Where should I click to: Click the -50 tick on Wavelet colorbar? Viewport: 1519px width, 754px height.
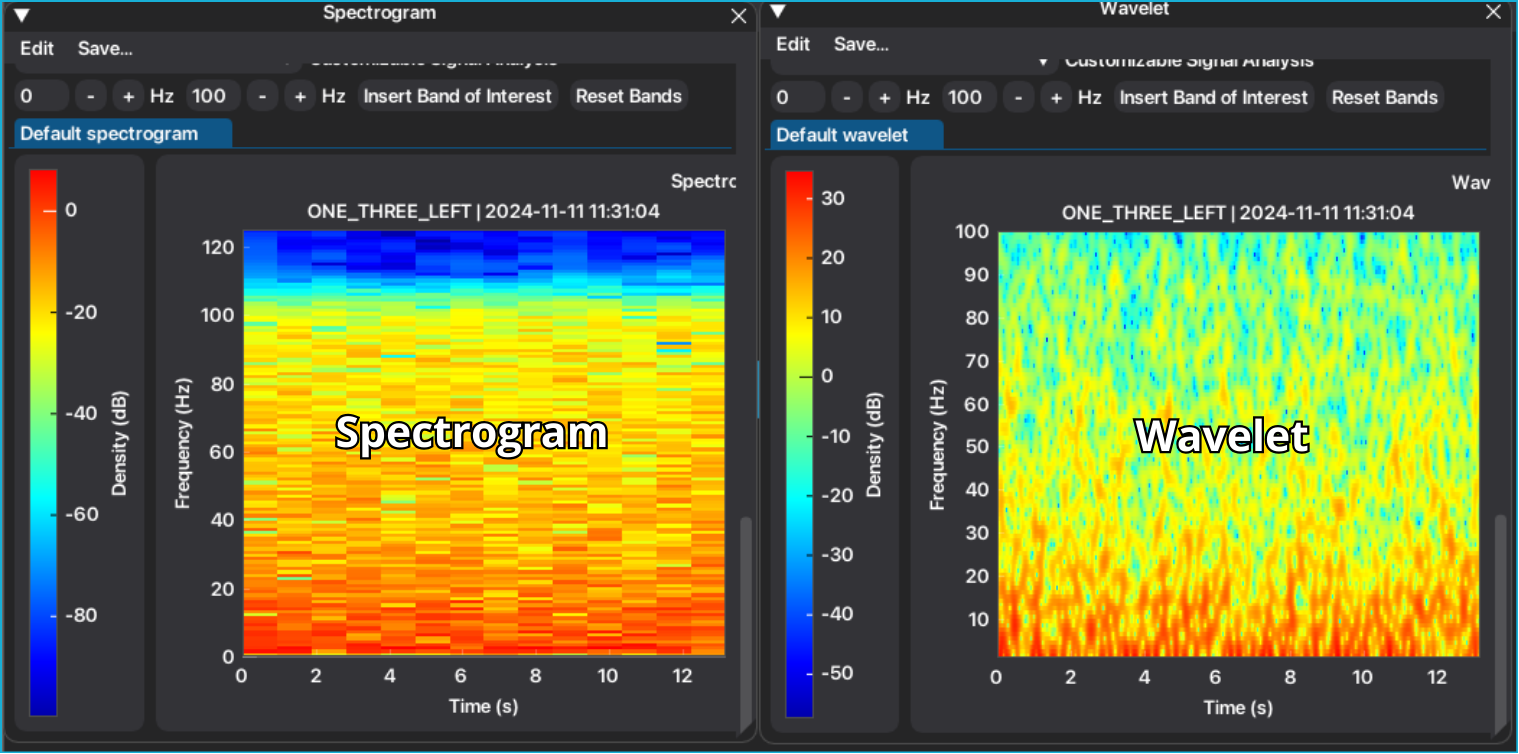(837, 672)
